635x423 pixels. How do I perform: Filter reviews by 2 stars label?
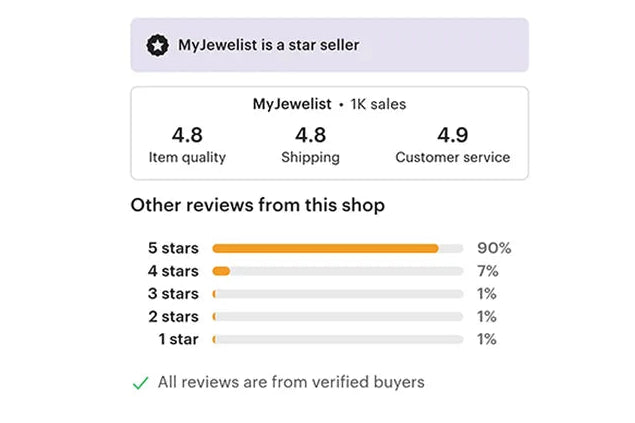(173, 317)
